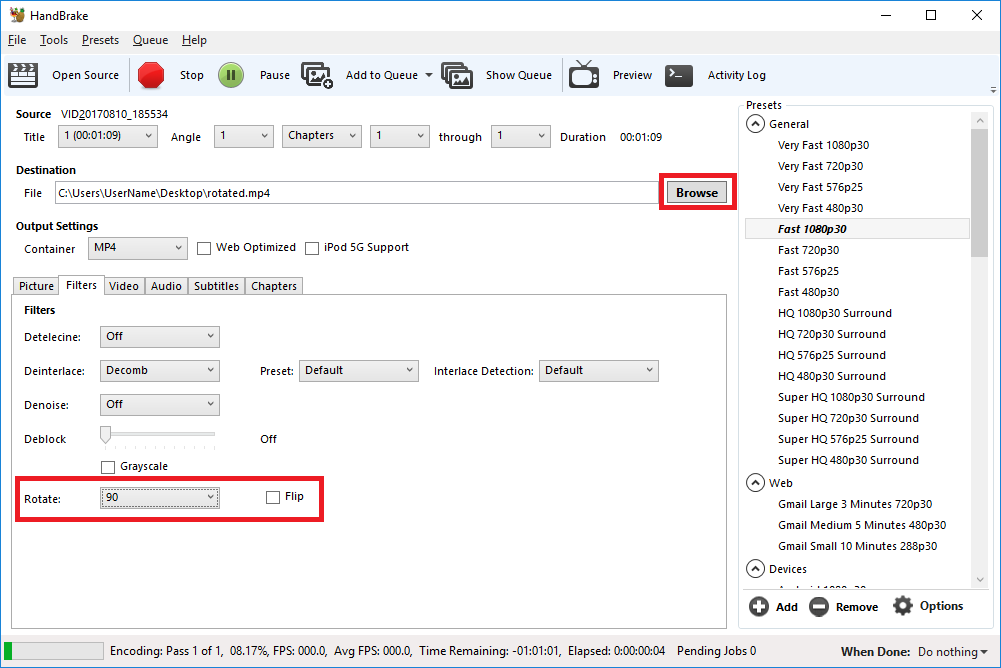Check the Flip checkbox

coord(273,497)
